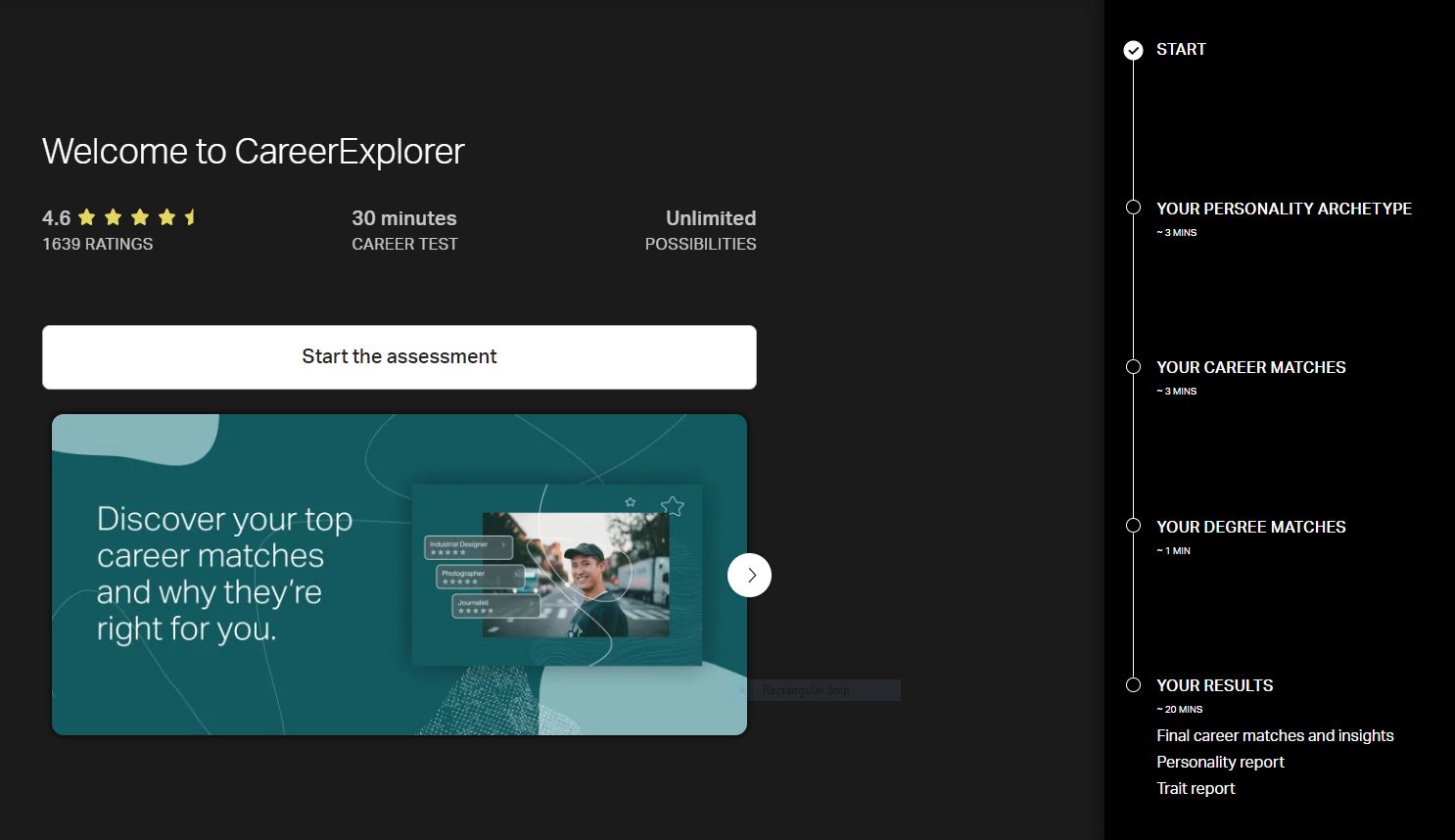The width and height of the screenshot is (1455, 840).
Task: Click the star rating icons
Action: (138, 217)
